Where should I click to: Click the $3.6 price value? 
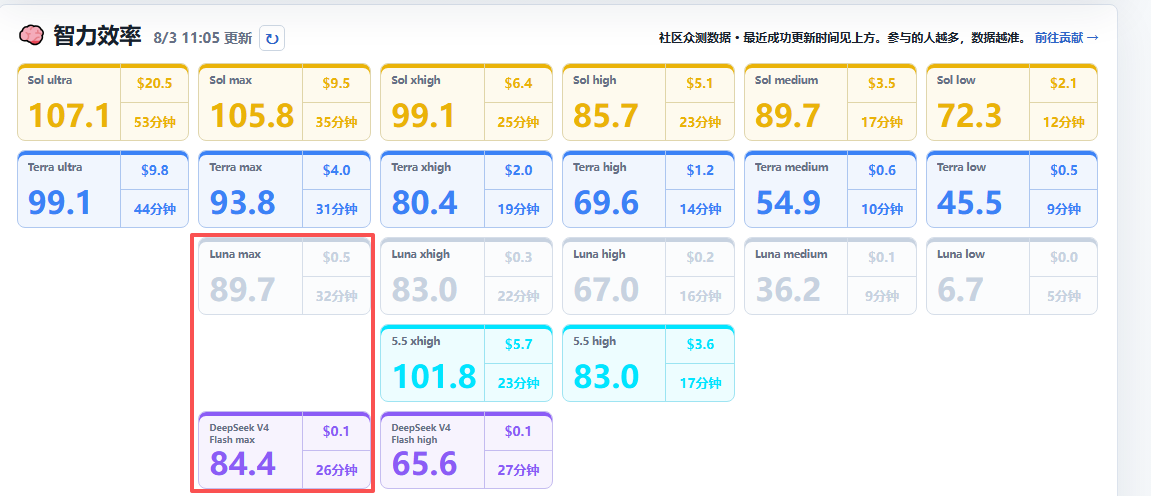[700, 344]
